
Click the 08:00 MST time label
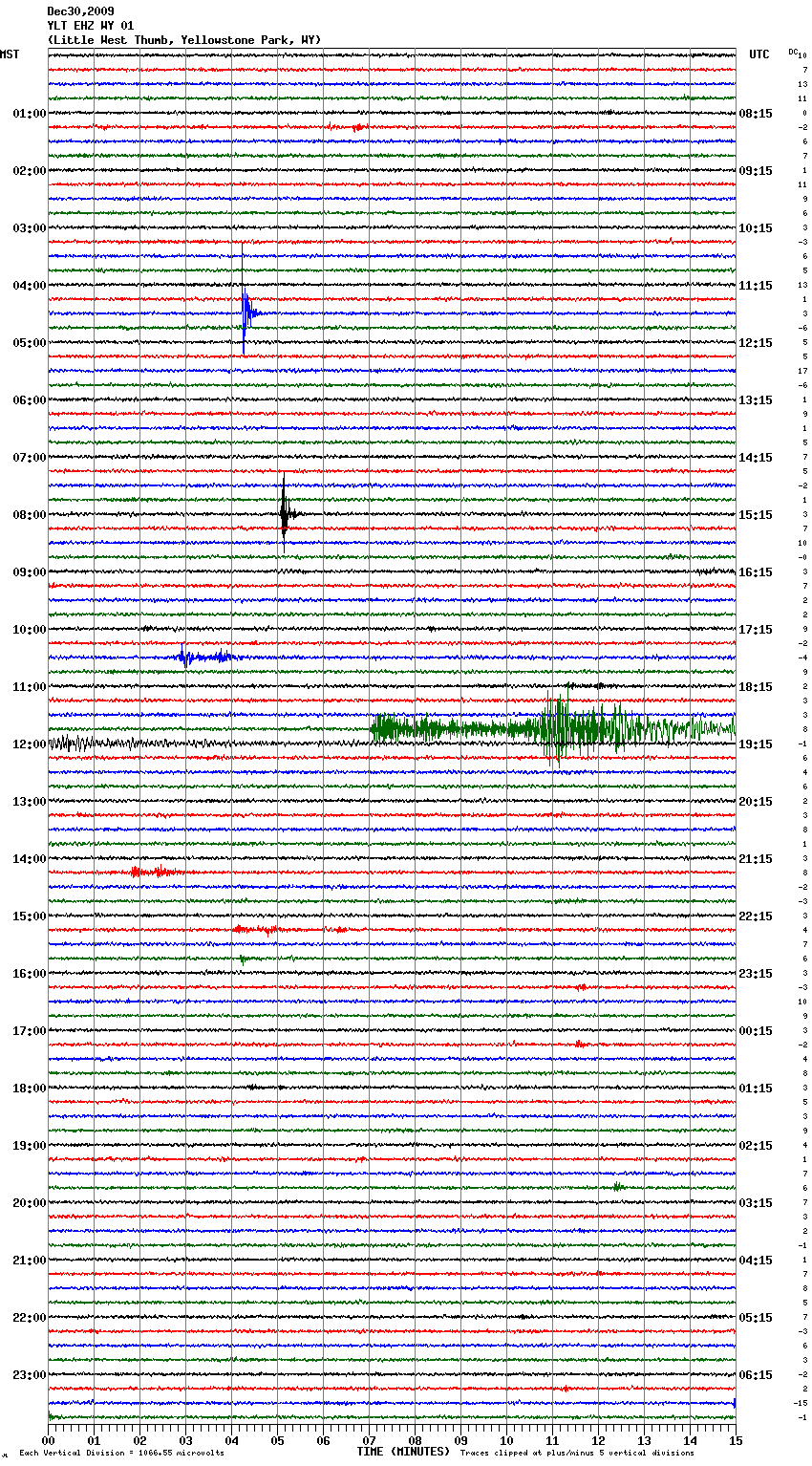(29, 515)
